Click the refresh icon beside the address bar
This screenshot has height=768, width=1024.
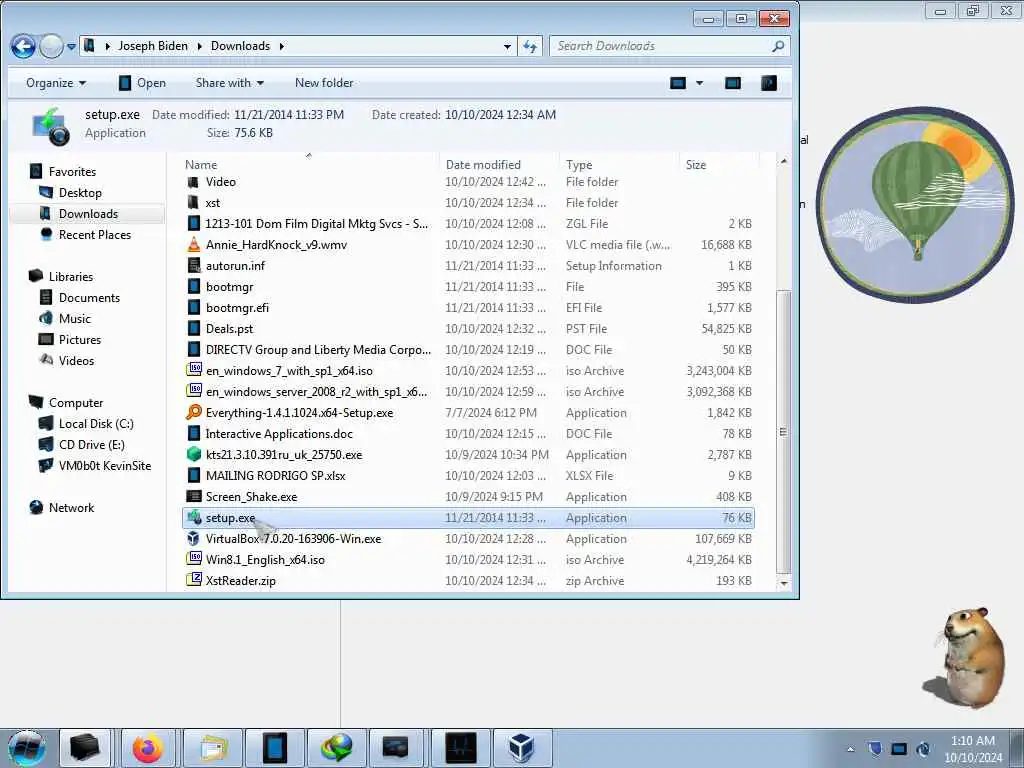[530, 46]
